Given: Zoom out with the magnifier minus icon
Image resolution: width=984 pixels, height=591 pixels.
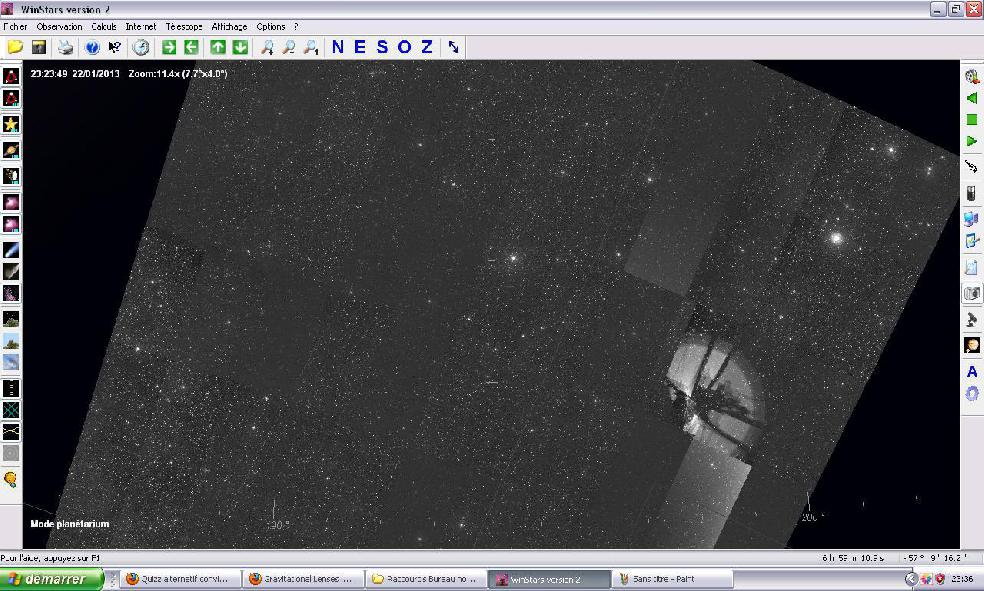Looking at the screenshot, I should pyautogui.click(x=289, y=47).
